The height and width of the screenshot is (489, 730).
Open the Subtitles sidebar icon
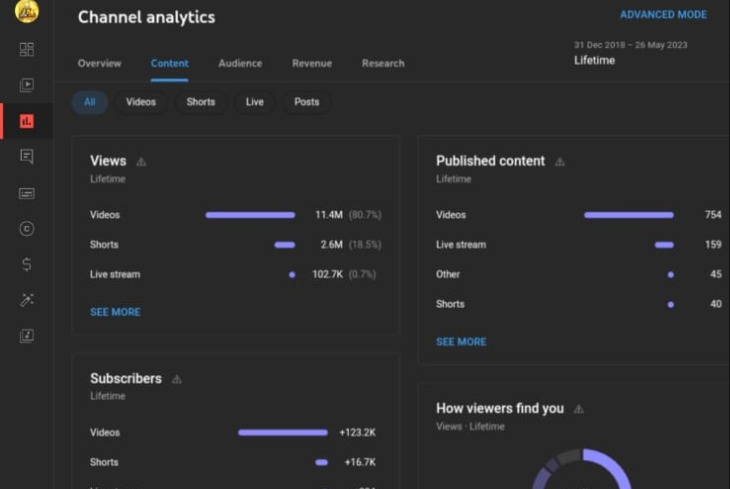27,193
